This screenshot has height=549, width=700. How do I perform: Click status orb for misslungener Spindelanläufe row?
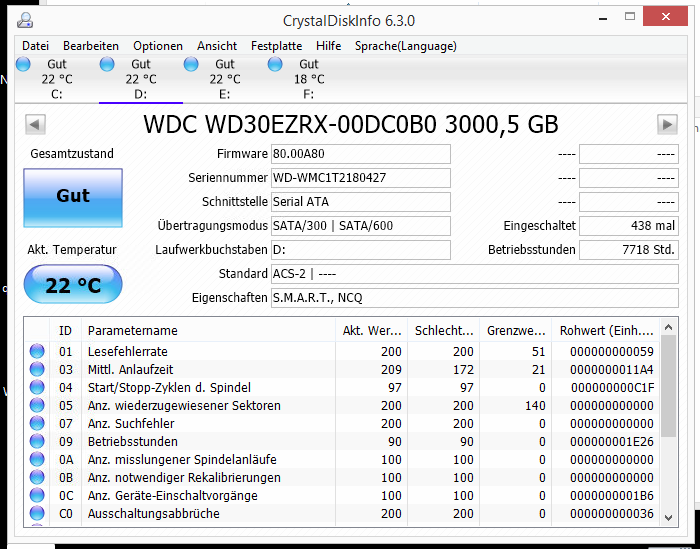(x=37, y=459)
